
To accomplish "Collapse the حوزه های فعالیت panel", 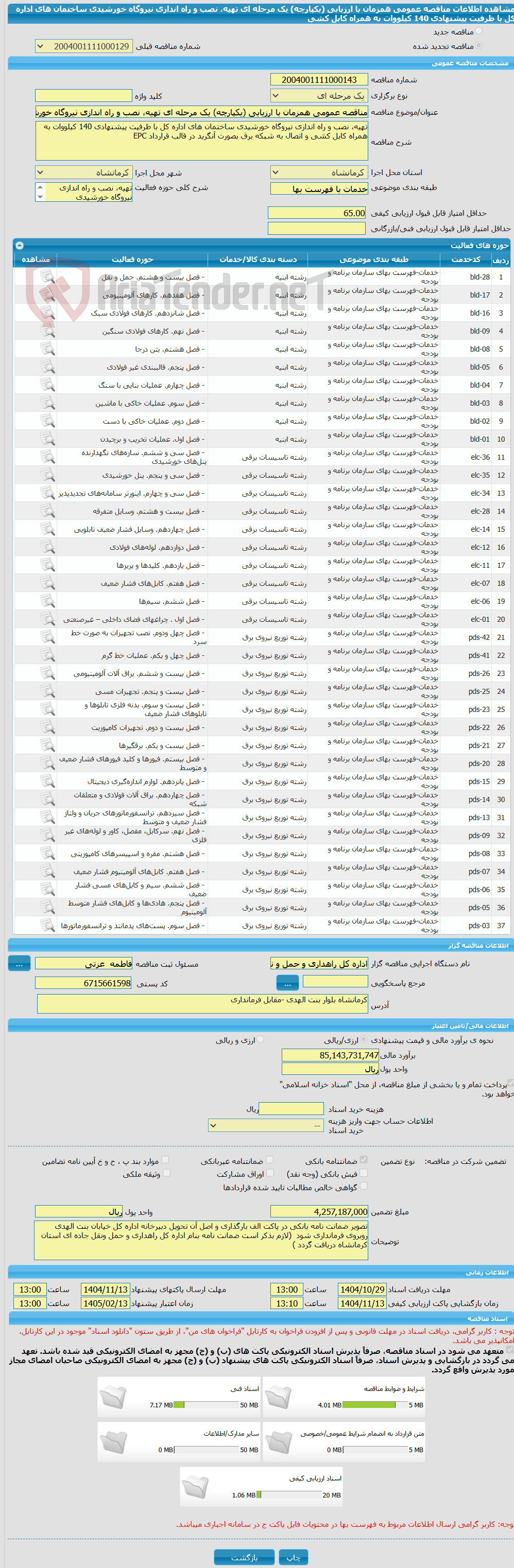I will coord(20,246).
